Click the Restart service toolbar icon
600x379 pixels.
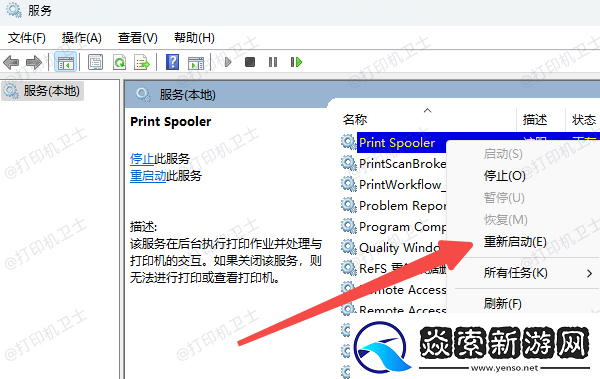click(296, 62)
